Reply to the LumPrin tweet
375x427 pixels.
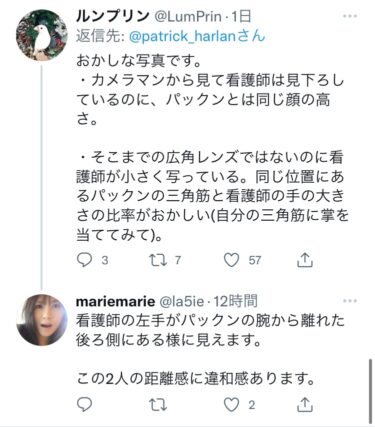click(x=84, y=260)
